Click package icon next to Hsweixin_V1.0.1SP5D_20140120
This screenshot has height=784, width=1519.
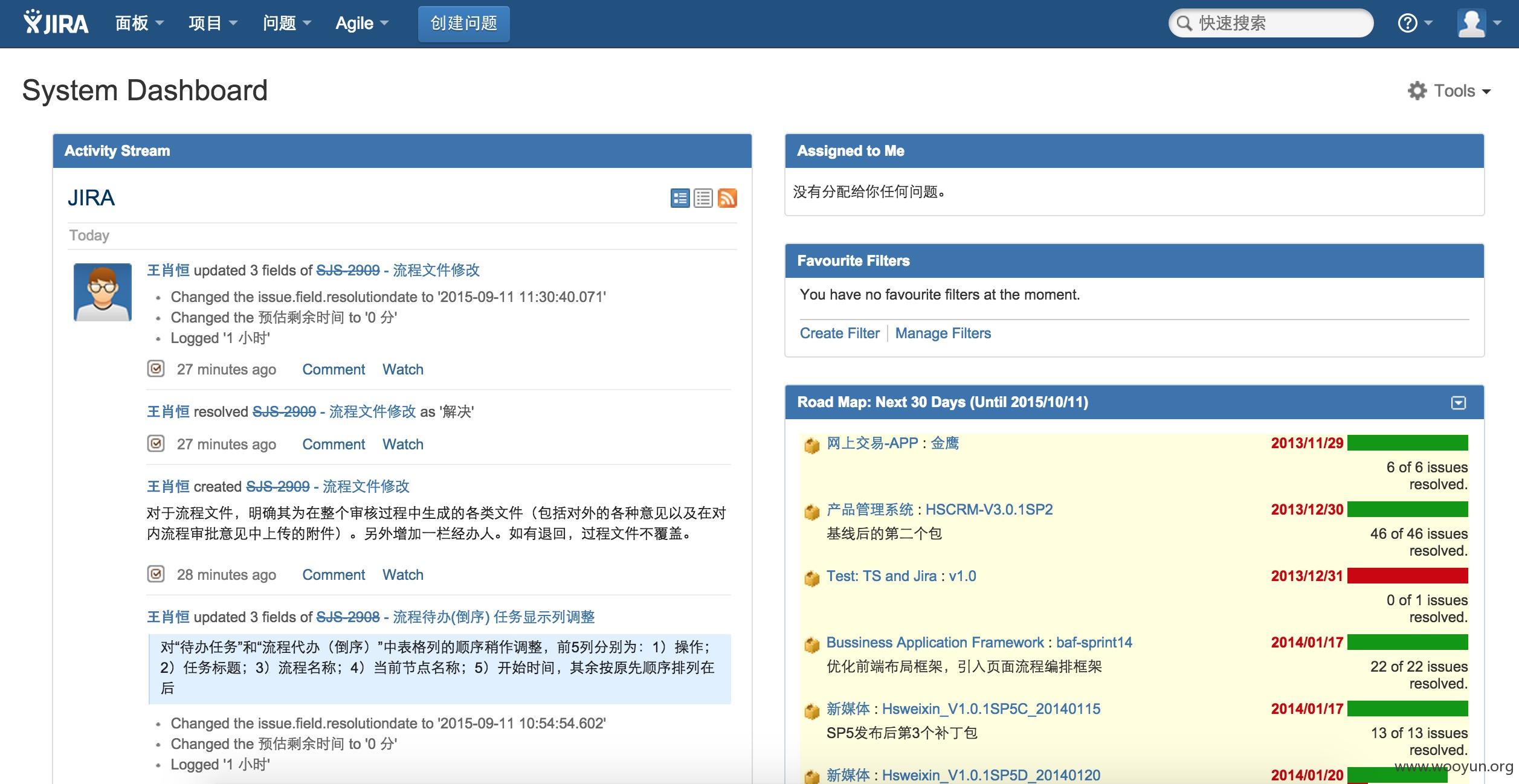pos(811,776)
